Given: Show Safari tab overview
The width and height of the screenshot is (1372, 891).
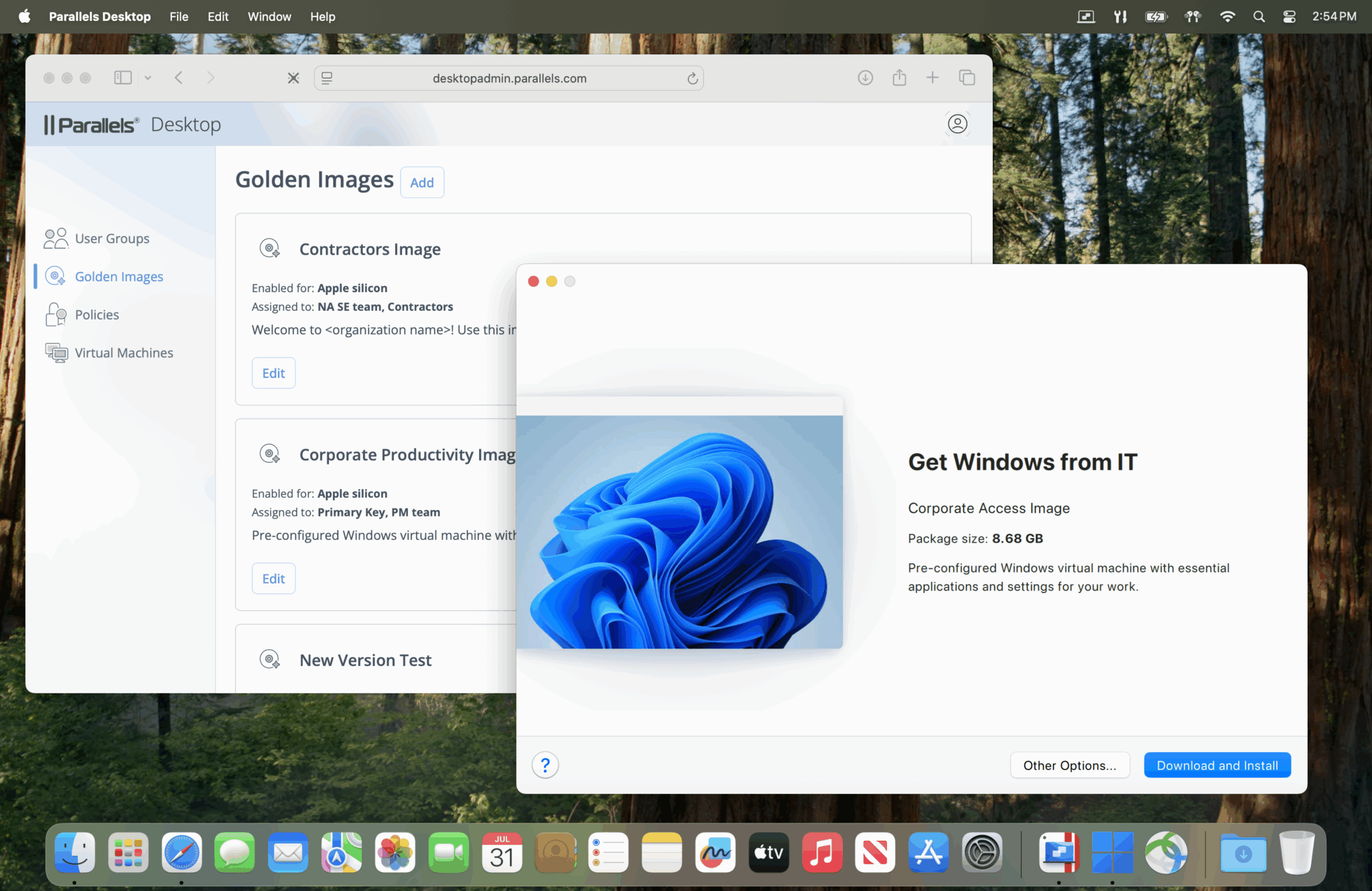Looking at the screenshot, I should 967,77.
